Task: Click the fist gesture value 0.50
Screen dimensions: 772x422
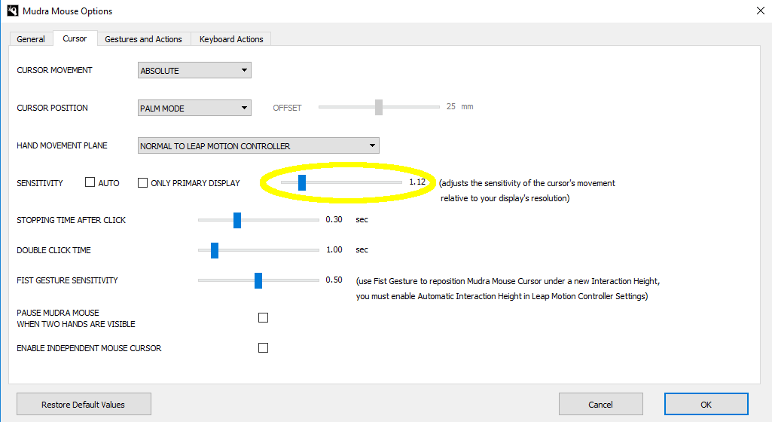Action: click(334, 280)
